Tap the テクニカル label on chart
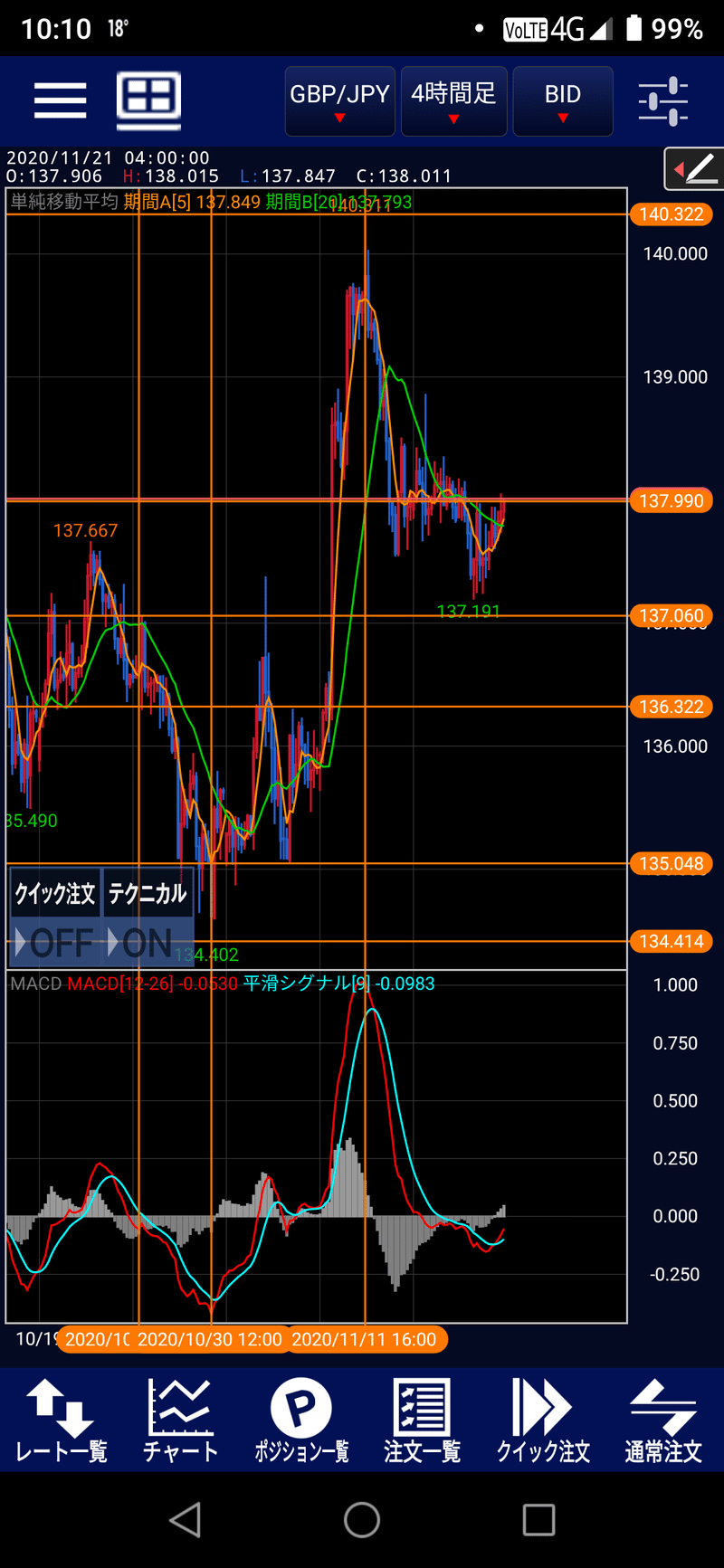The width and height of the screenshot is (724, 1568). pos(148,894)
